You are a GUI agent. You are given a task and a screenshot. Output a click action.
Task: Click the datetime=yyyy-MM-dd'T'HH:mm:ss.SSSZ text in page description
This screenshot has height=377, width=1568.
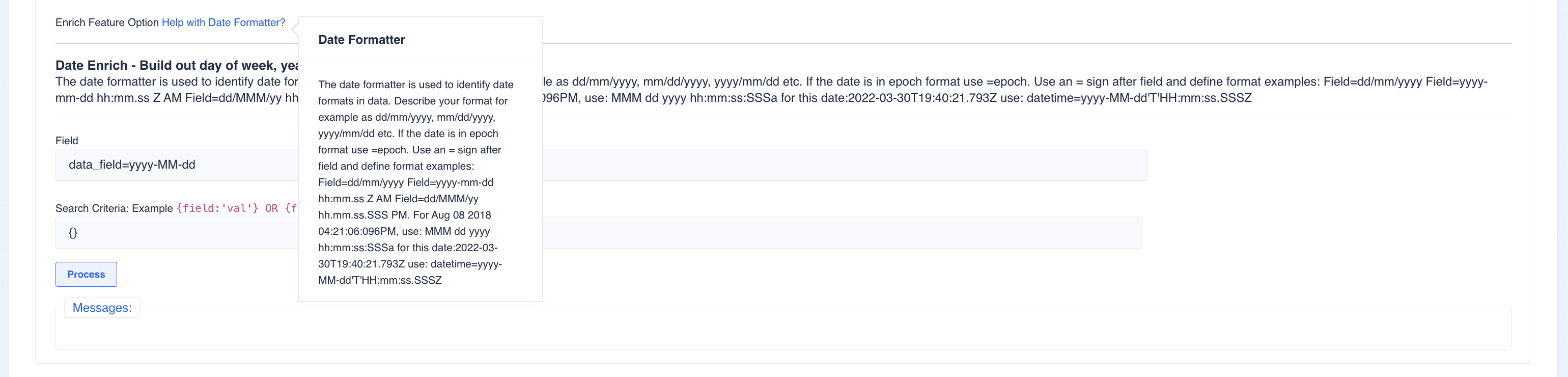pyautogui.click(x=1138, y=98)
